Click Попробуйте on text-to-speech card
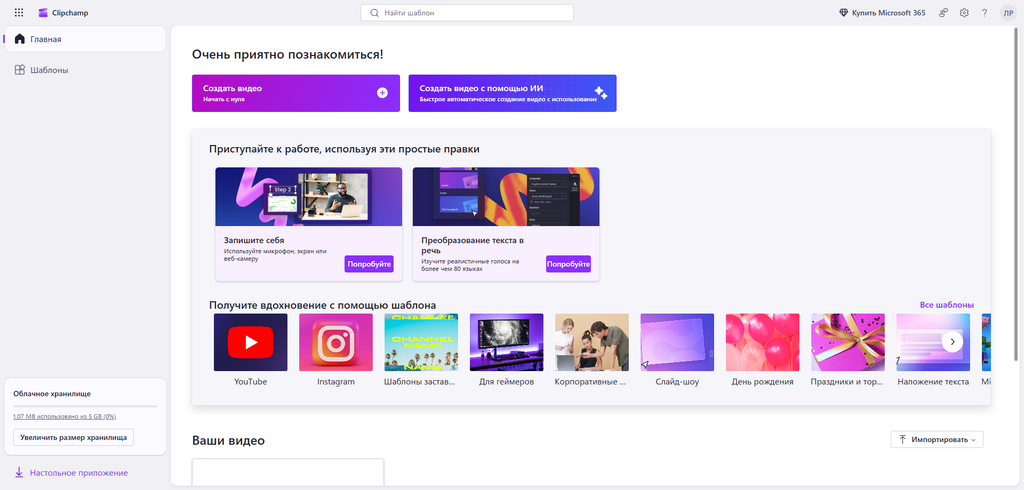 point(568,264)
